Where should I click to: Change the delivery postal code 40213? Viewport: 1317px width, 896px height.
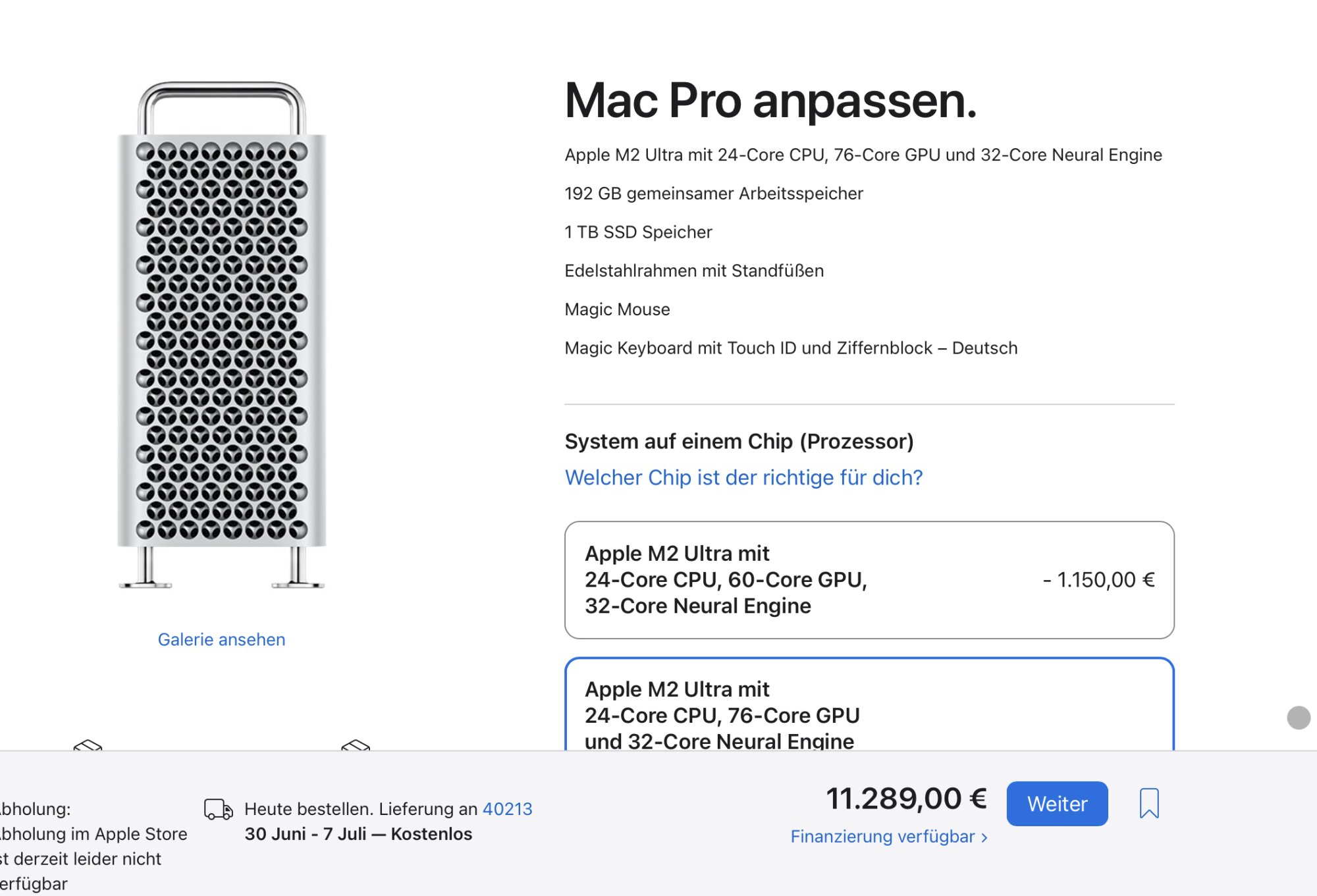507,809
